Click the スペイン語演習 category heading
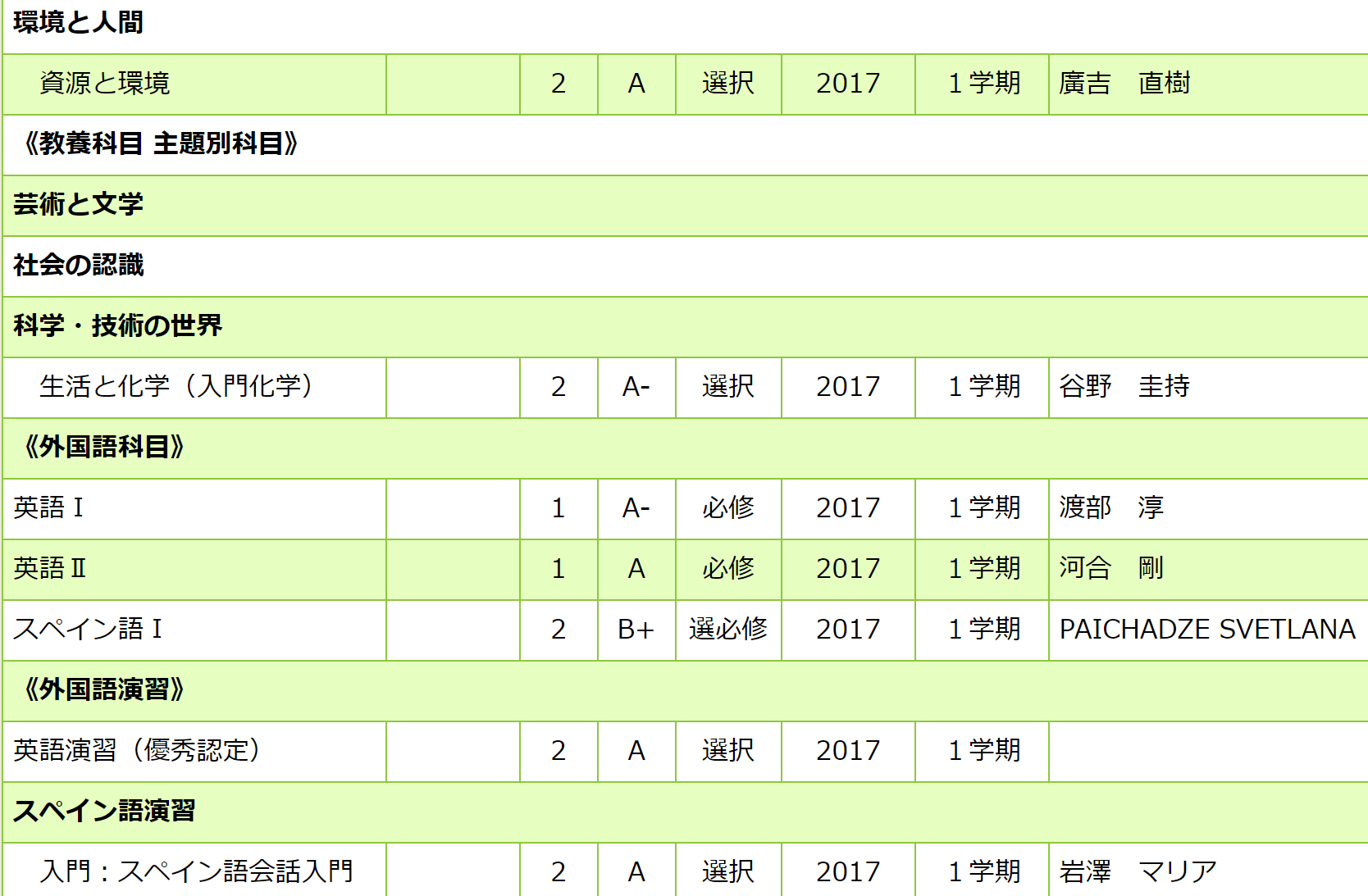This screenshot has width=1368, height=896. [104, 811]
